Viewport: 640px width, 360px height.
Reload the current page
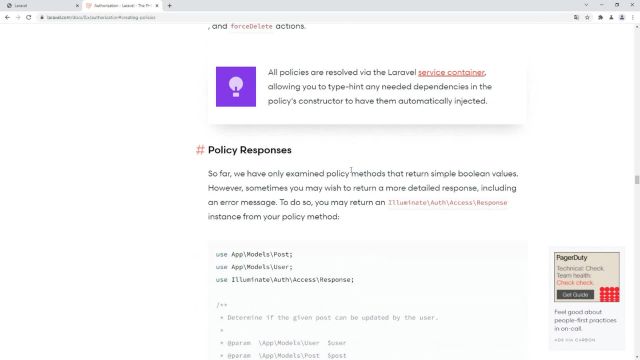(x=29, y=18)
